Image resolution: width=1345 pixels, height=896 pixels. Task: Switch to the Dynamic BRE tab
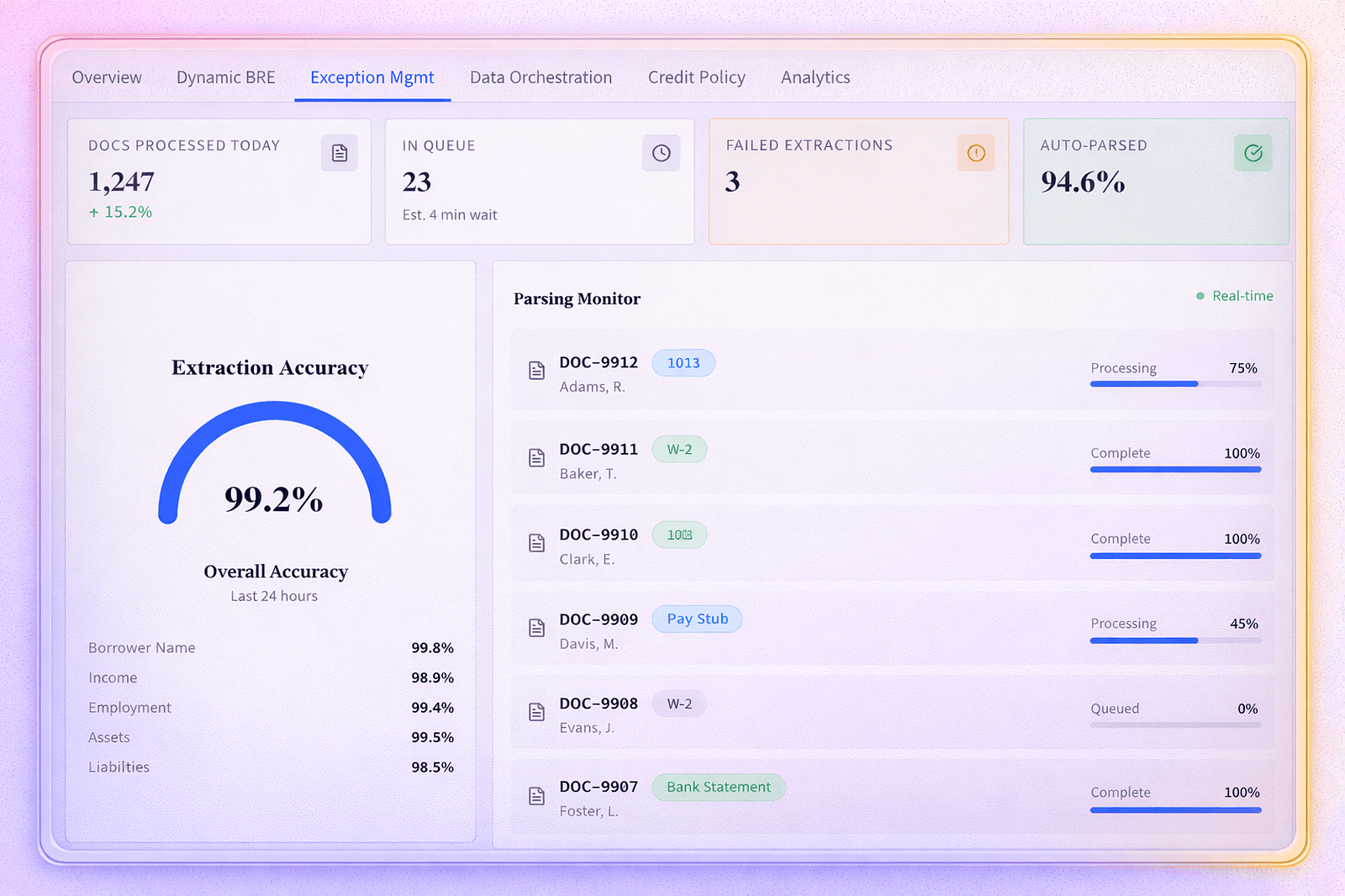coord(225,77)
